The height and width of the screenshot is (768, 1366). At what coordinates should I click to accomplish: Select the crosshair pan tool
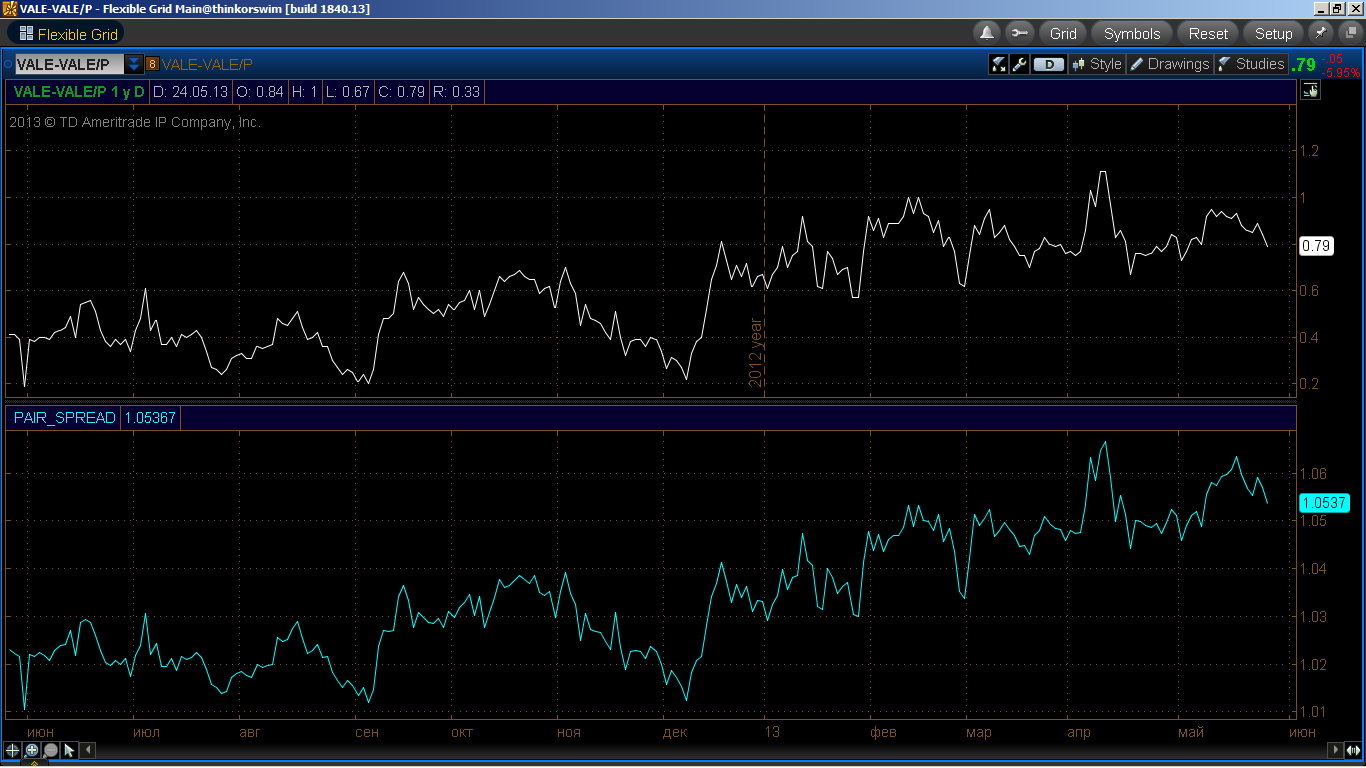point(12,749)
